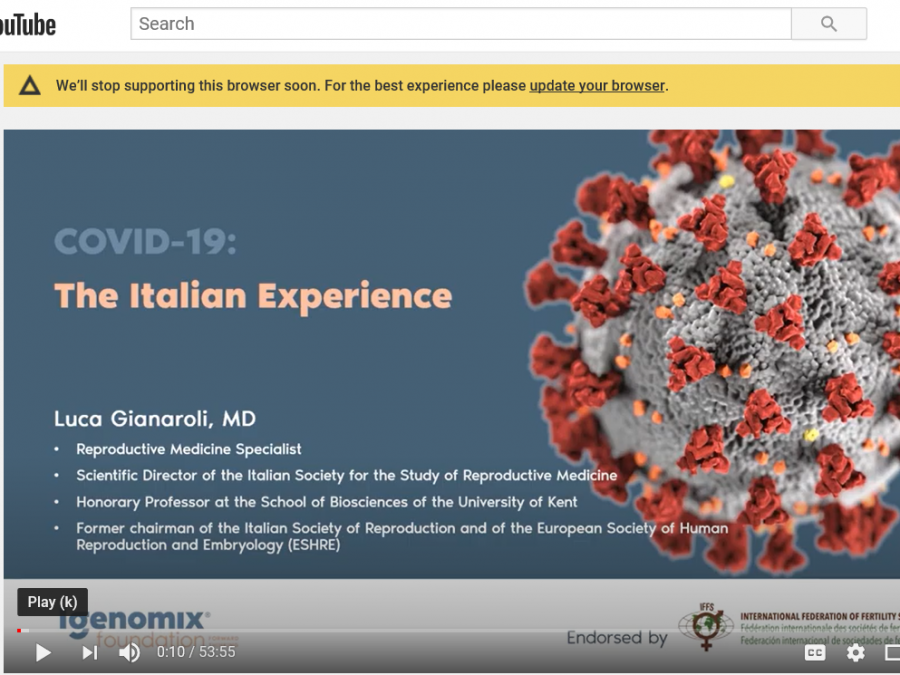This screenshot has width=900, height=675.
Task: Skip to the next video
Action: click(90, 652)
